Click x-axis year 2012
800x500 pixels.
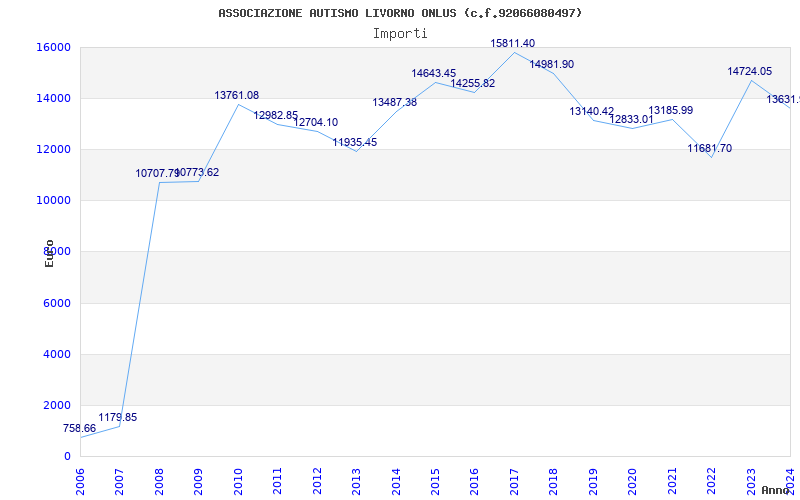tap(317, 482)
